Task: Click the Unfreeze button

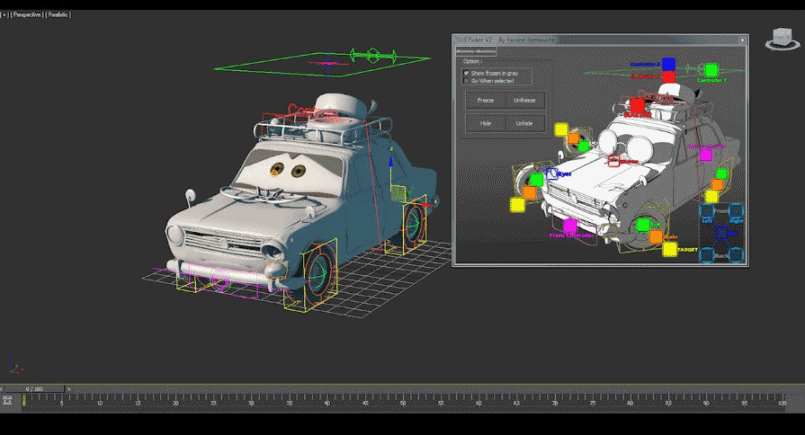Action: [524, 100]
